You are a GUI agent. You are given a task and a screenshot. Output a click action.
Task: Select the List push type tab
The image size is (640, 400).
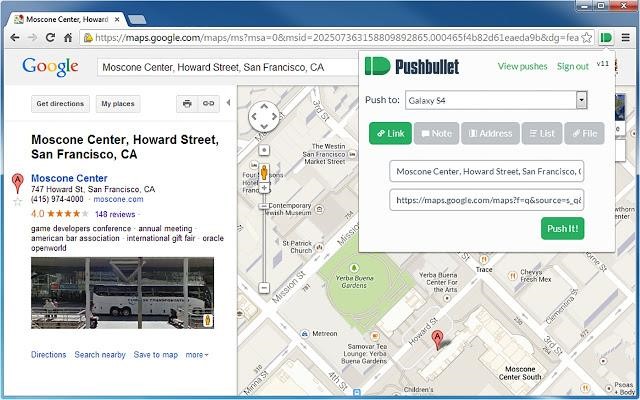(542, 133)
